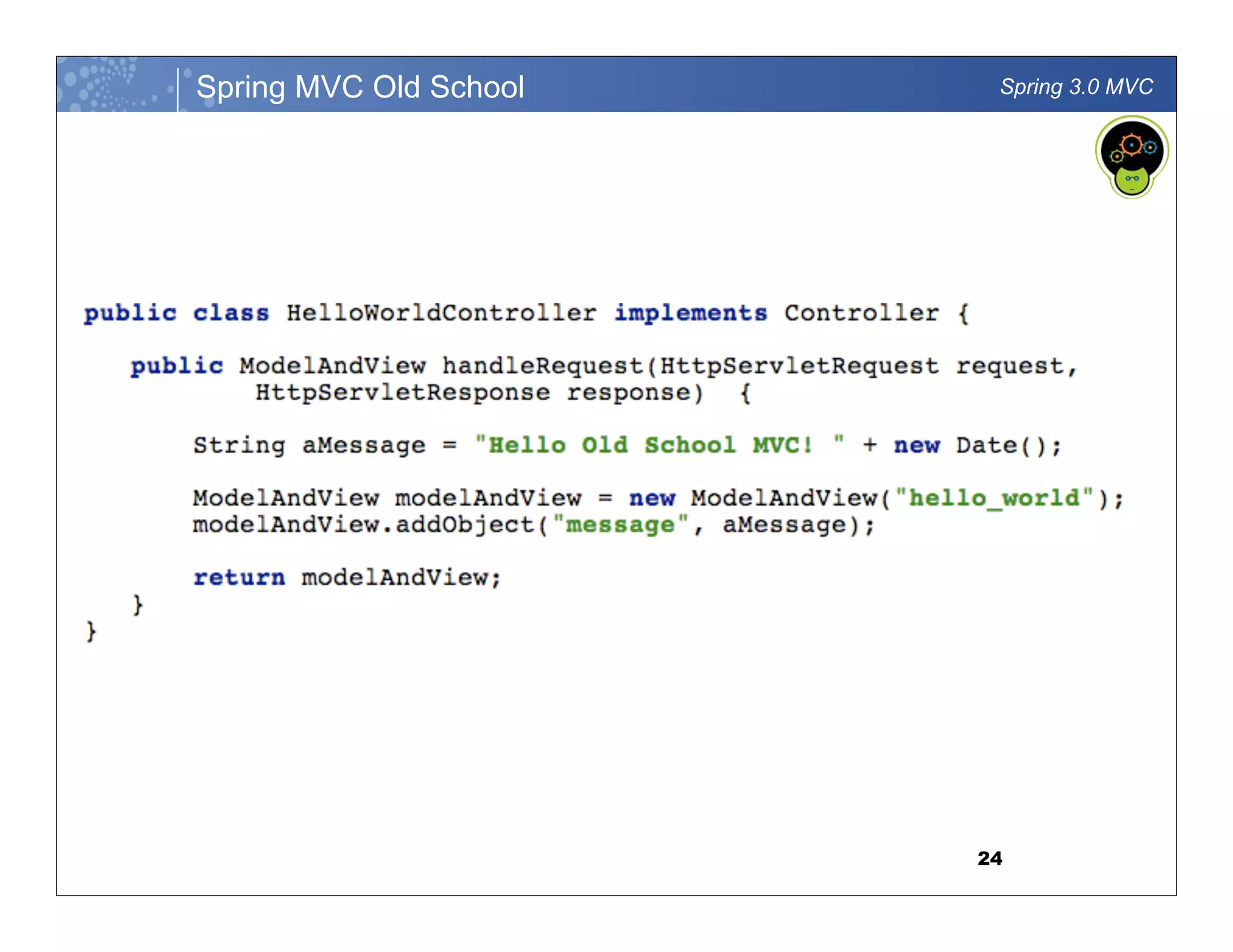1233x952 pixels.
Task: Click 'String aMessage' declaration
Action: pos(309,446)
